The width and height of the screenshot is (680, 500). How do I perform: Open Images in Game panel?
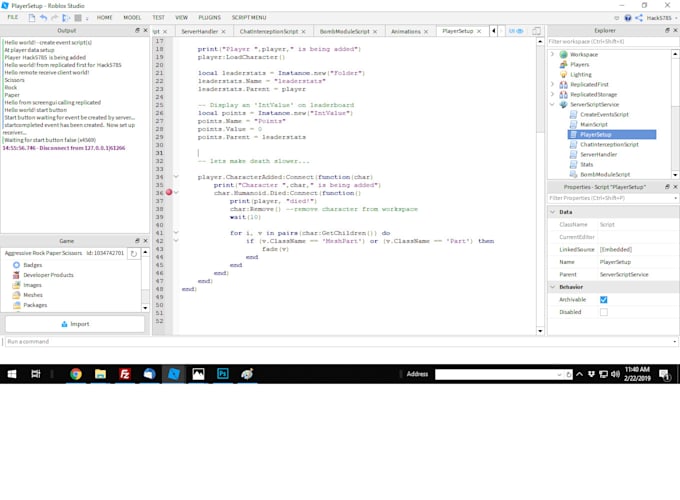coord(32,285)
